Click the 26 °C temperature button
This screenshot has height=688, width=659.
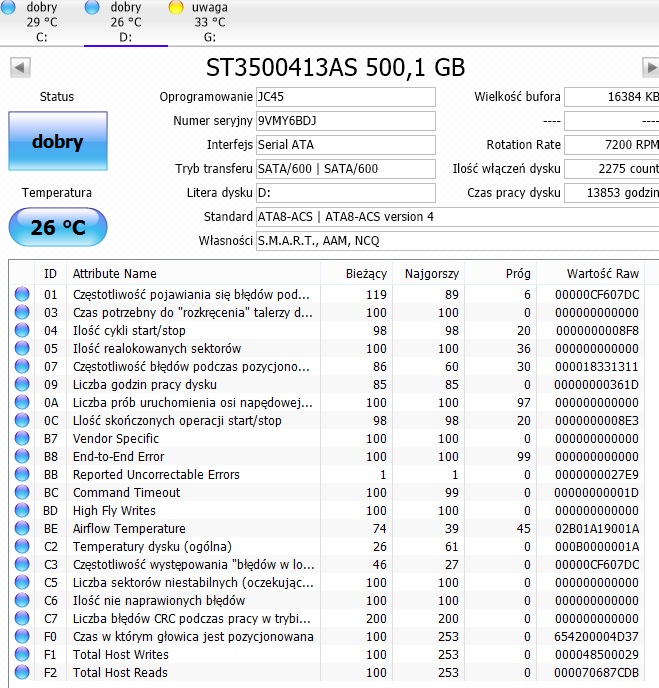click(58, 227)
